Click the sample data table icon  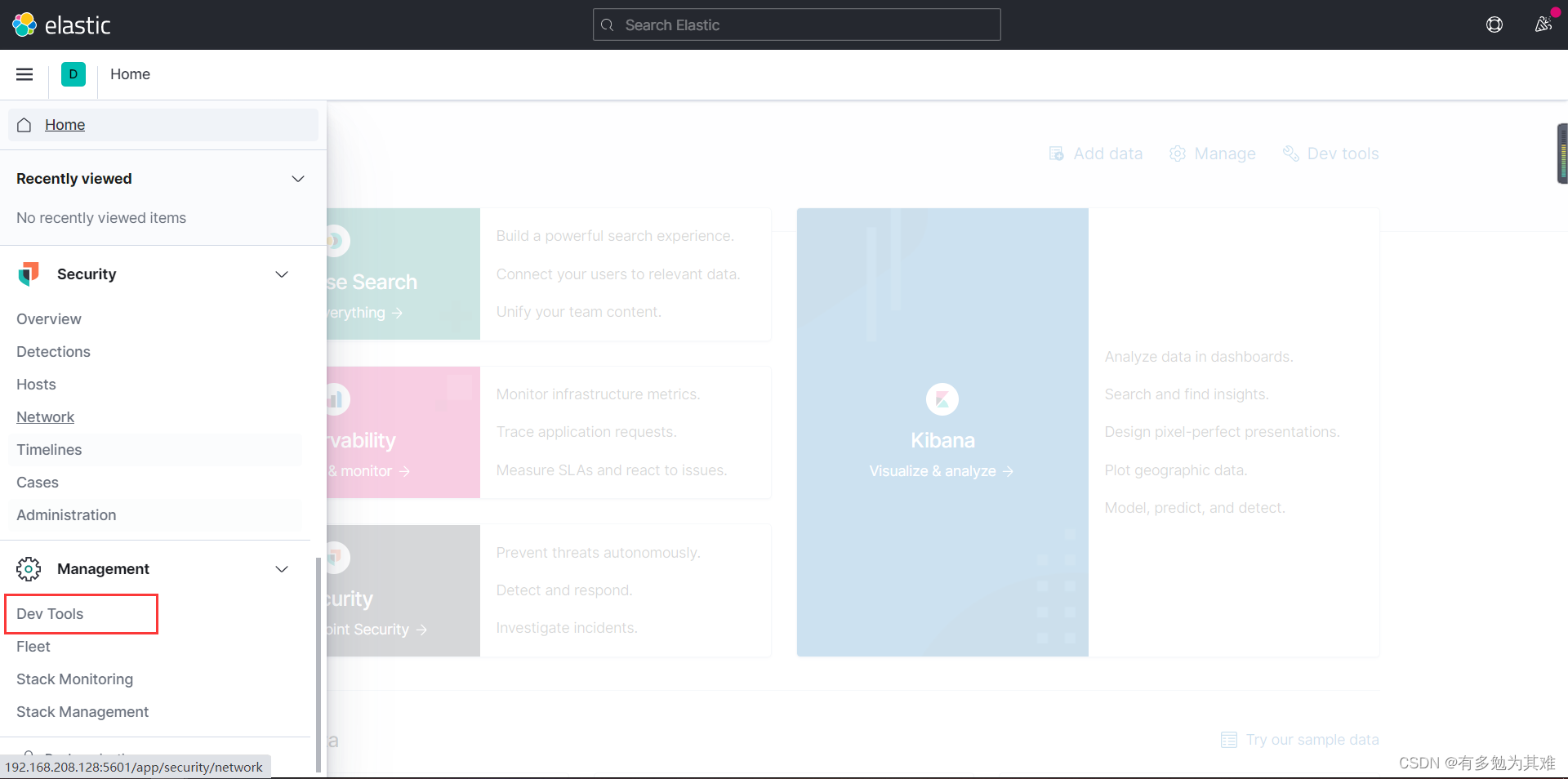point(1229,740)
